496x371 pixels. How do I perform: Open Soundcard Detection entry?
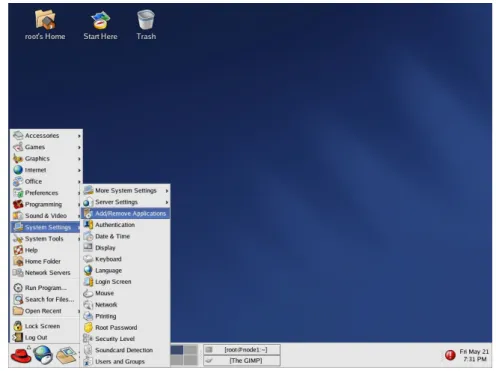tap(125, 350)
